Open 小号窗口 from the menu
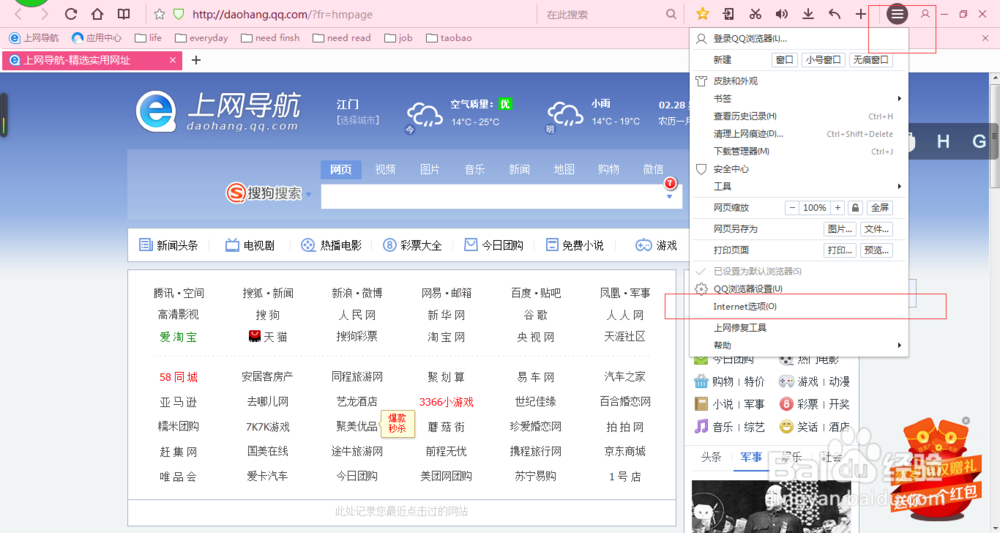This screenshot has height=533, width=1000. [x=823, y=60]
